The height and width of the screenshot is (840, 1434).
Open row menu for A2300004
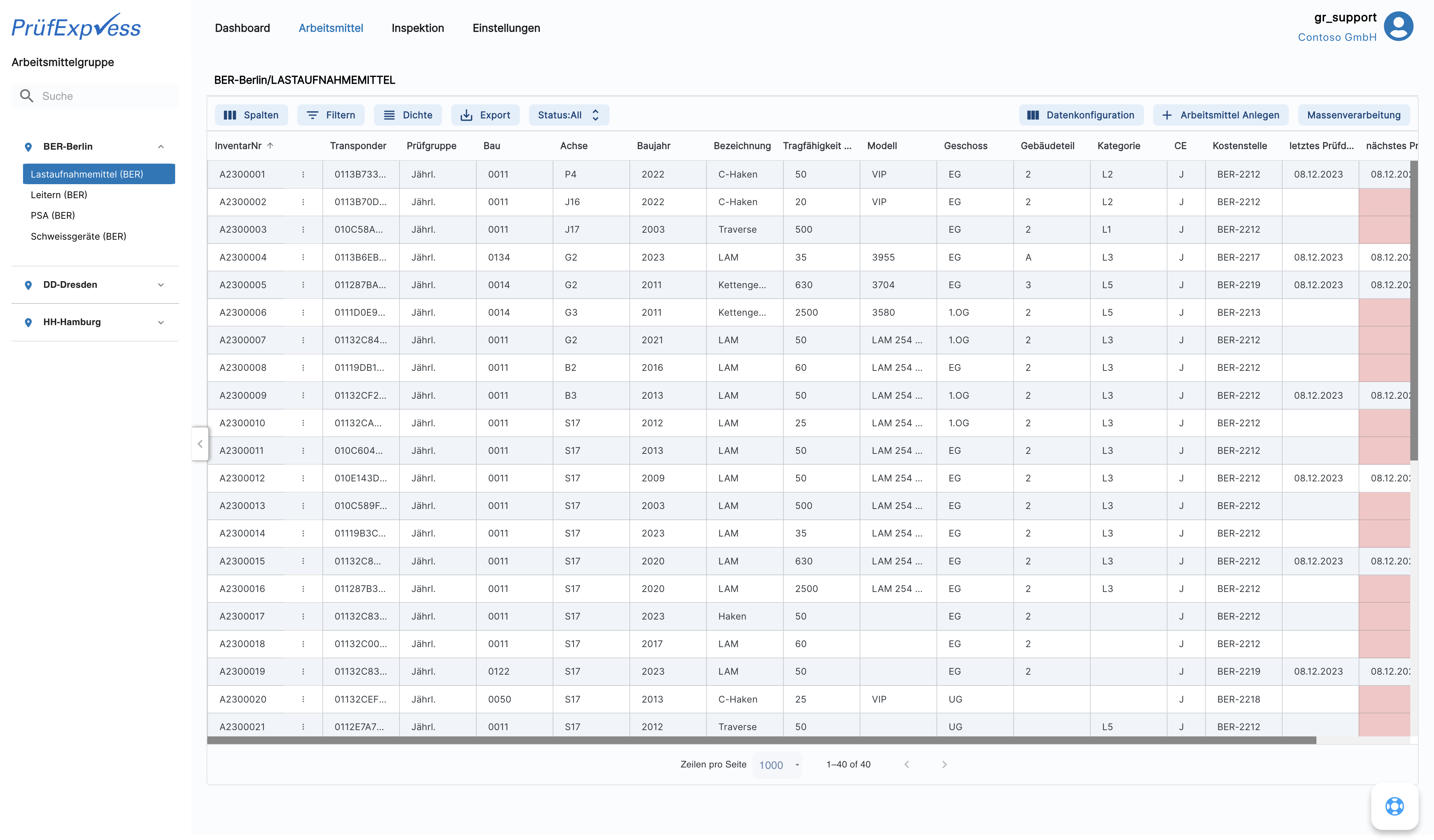[x=303, y=257]
